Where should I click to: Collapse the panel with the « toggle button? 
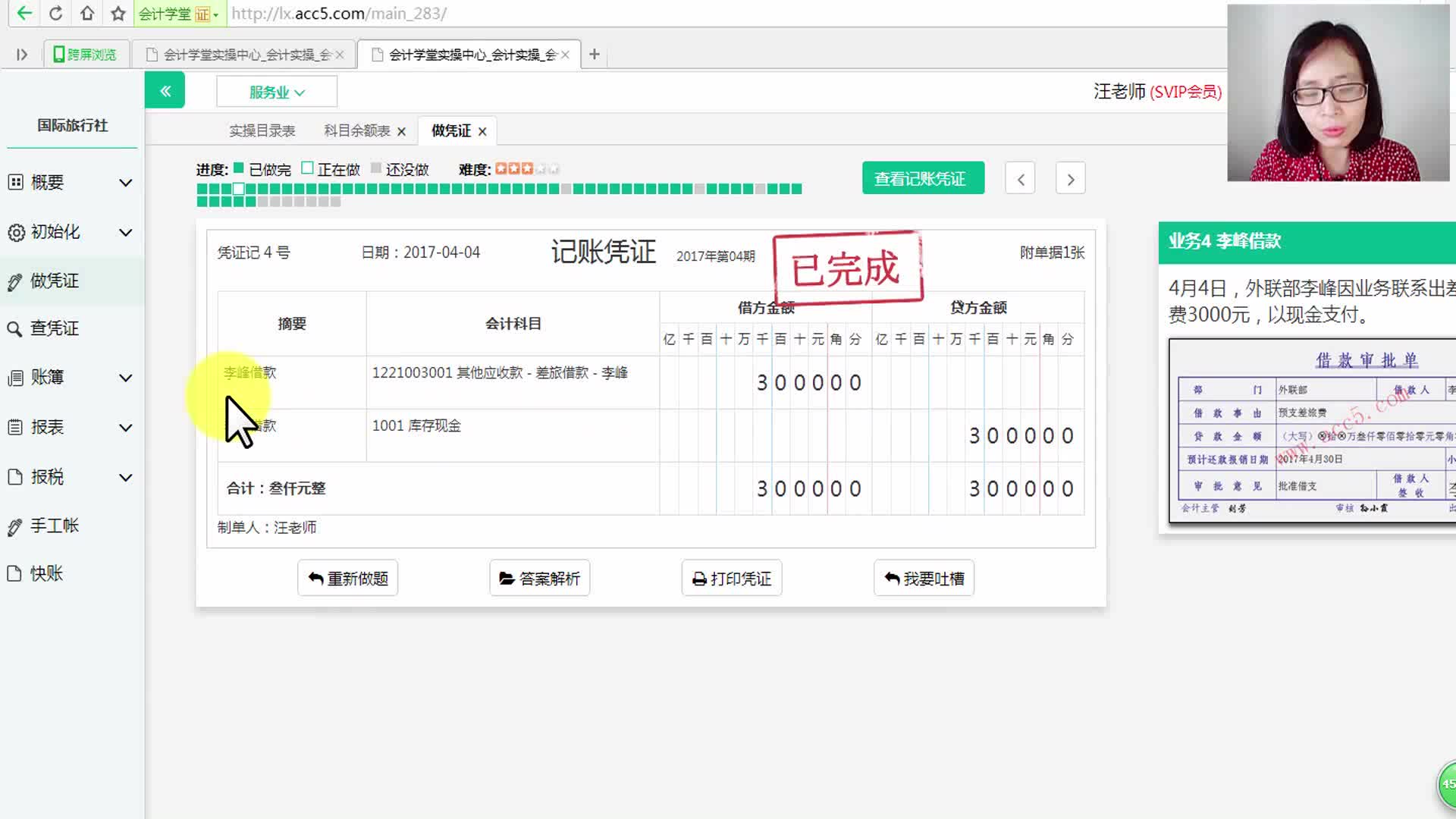(165, 90)
